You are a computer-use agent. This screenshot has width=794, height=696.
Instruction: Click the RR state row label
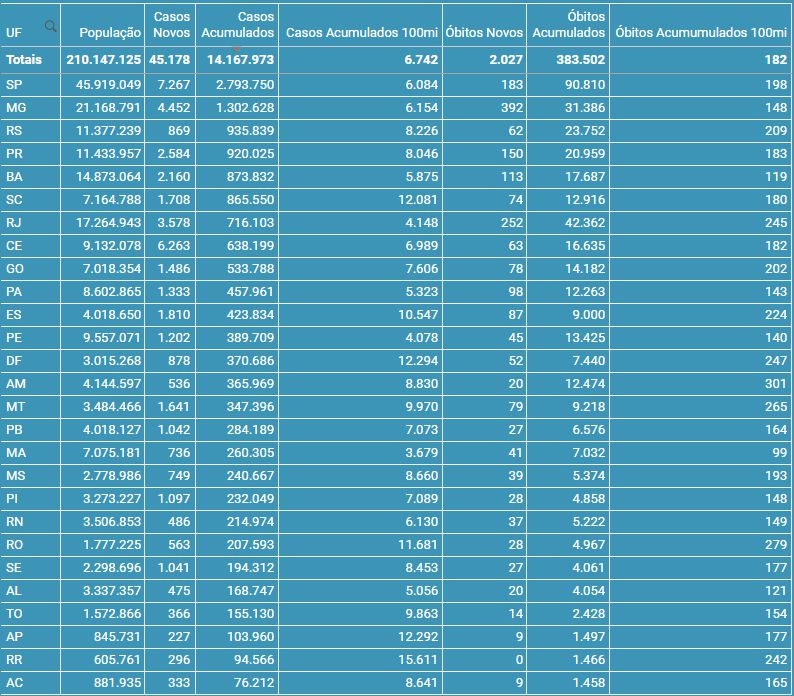pyautogui.click(x=15, y=659)
